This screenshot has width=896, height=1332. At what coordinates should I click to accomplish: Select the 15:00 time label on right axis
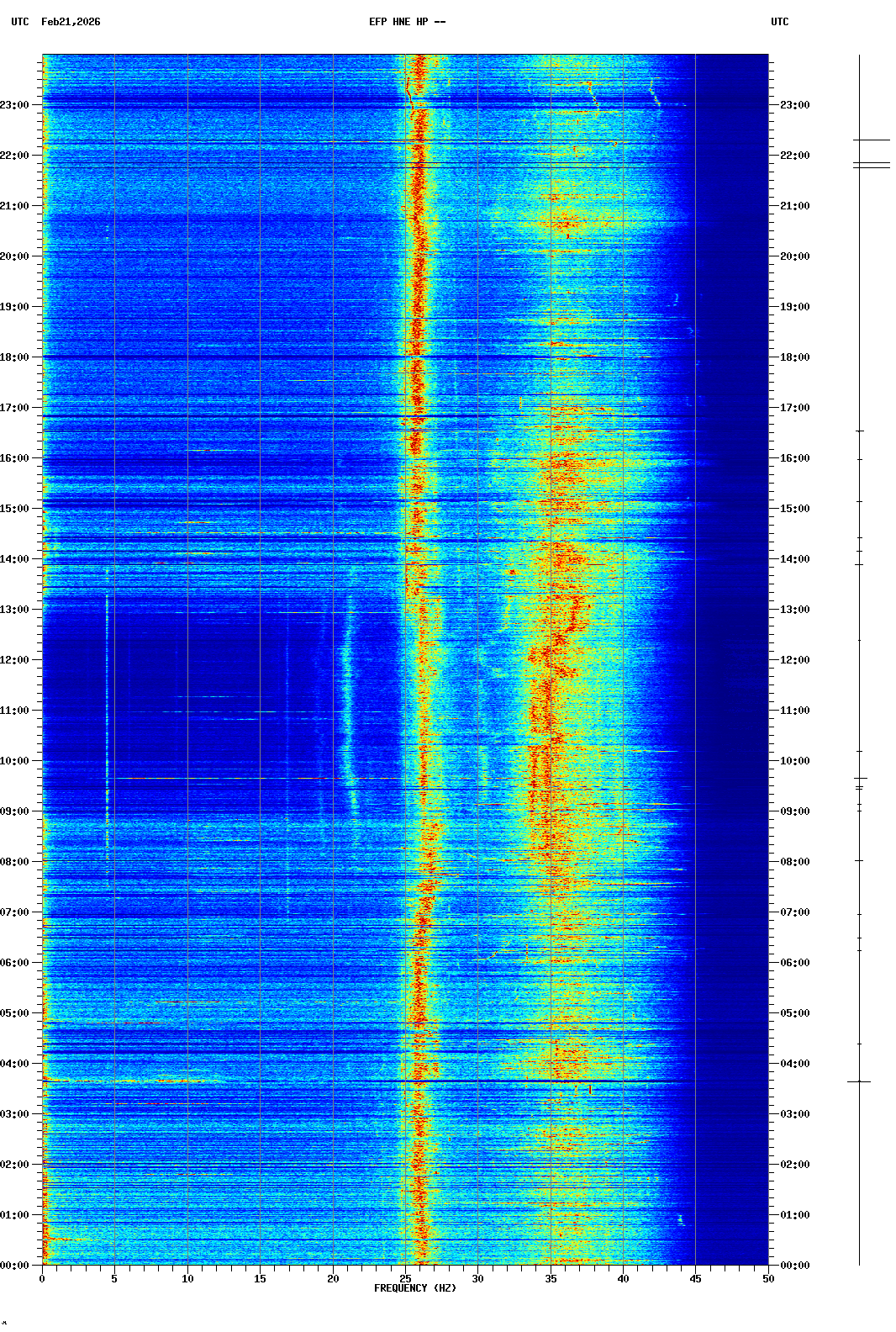click(794, 509)
